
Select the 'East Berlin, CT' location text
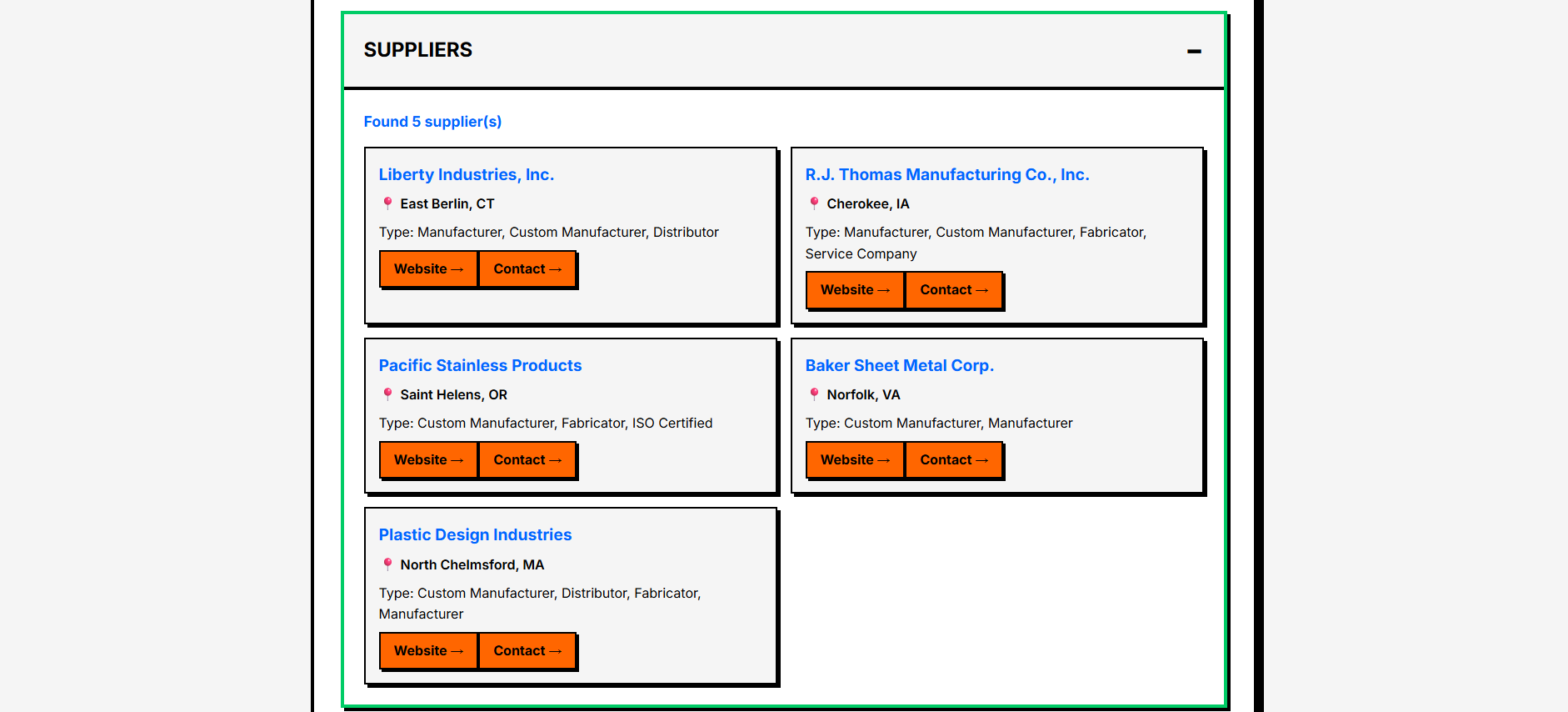pos(447,203)
